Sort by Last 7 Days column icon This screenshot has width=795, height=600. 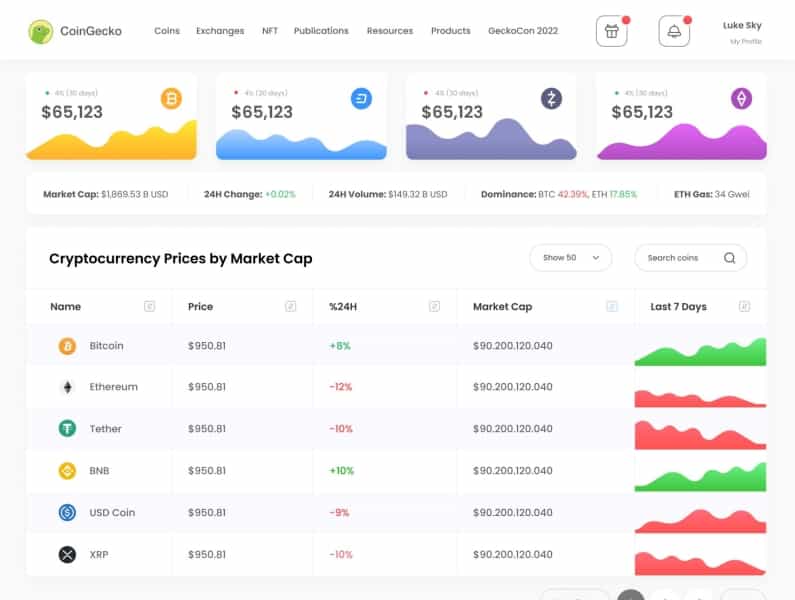[x=744, y=306]
